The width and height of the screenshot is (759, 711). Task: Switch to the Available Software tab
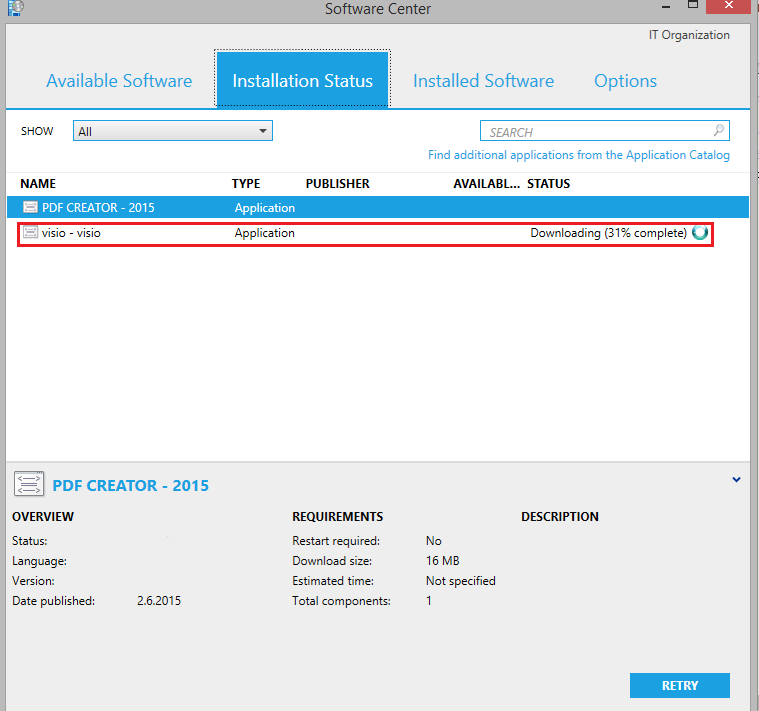pos(119,81)
